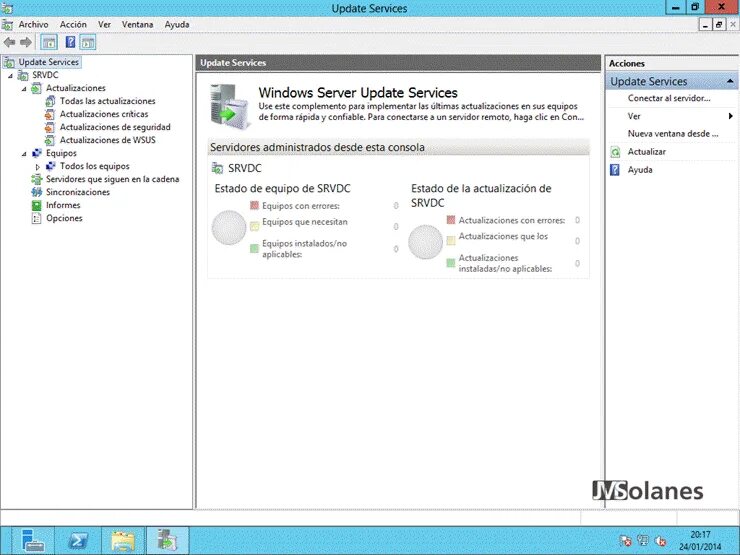Click the Actualizaciones críticas icon
The width and height of the screenshot is (740, 555).
pyautogui.click(x=50, y=114)
